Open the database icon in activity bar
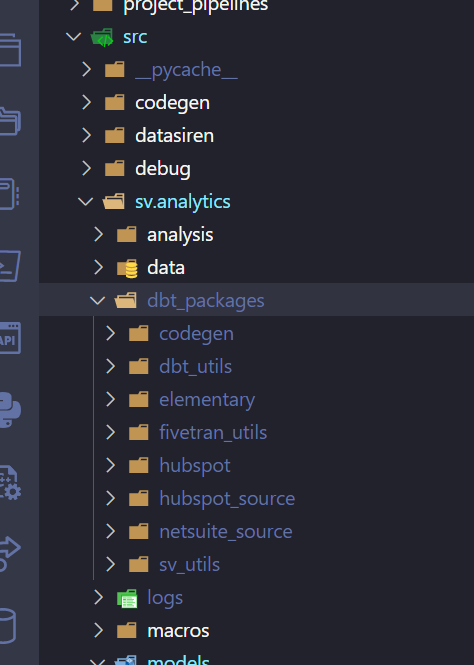The height and width of the screenshot is (665, 474). pyautogui.click(x=8, y=626)
